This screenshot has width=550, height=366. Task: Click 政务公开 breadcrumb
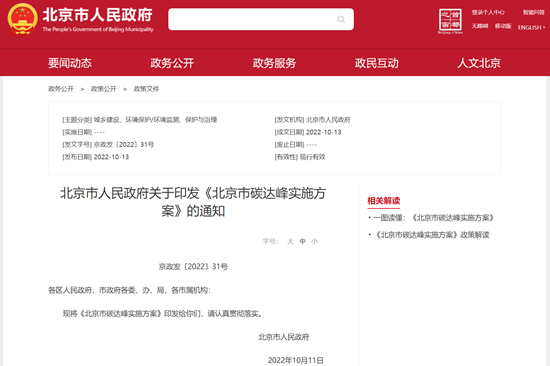click(61, 89)
